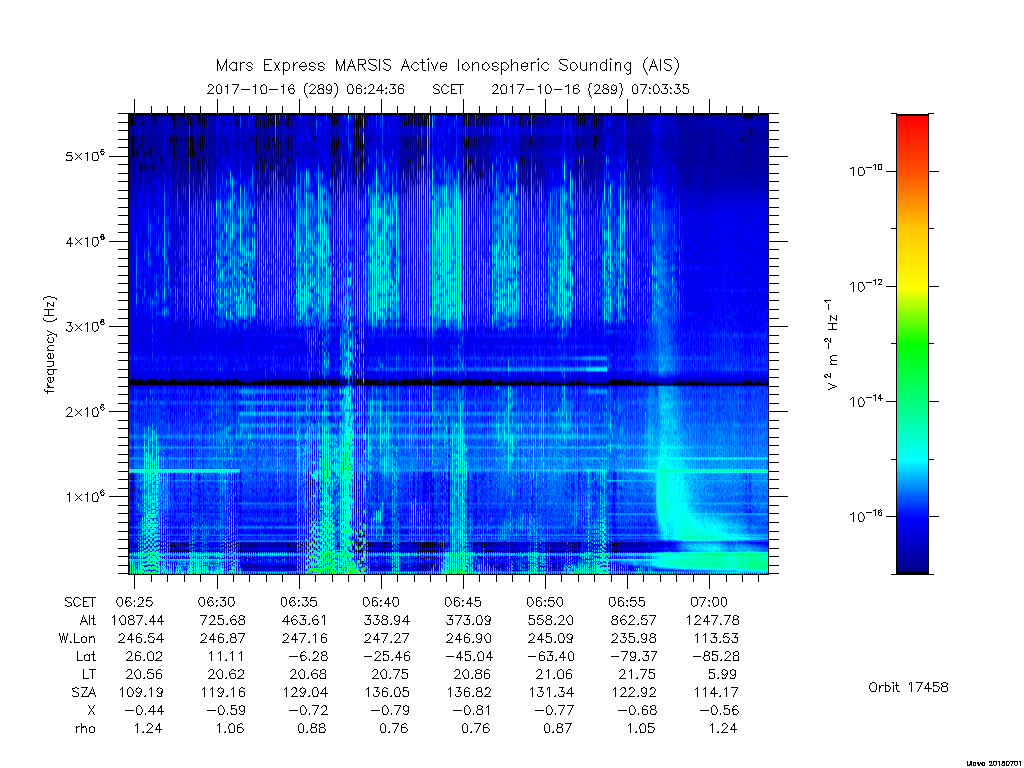Click rho value "0.88"
This screenshot has width=1024, height=768.
312,729
